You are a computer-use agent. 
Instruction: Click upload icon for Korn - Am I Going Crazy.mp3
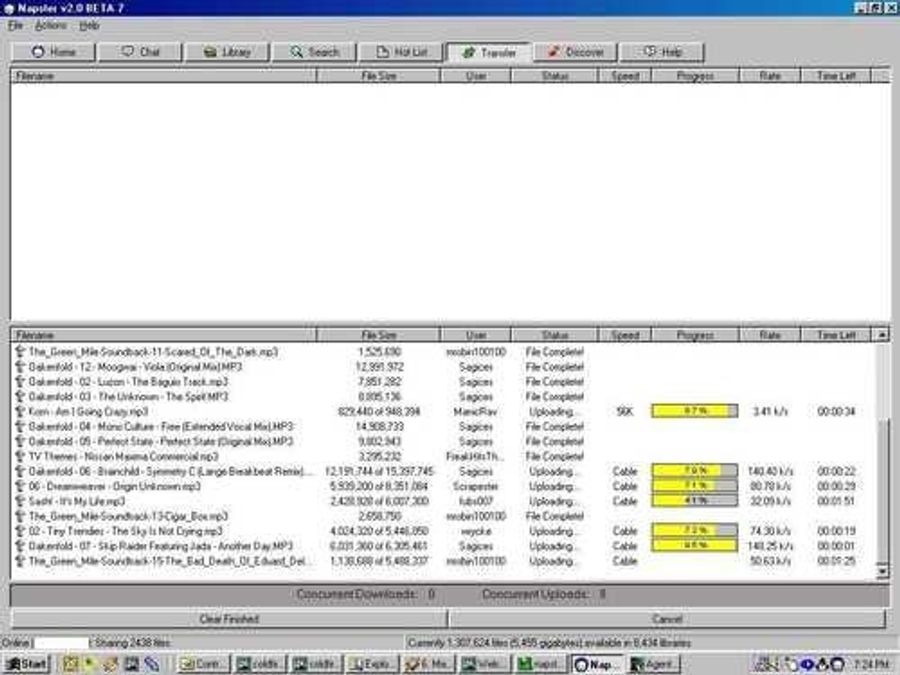pos(20,412)
